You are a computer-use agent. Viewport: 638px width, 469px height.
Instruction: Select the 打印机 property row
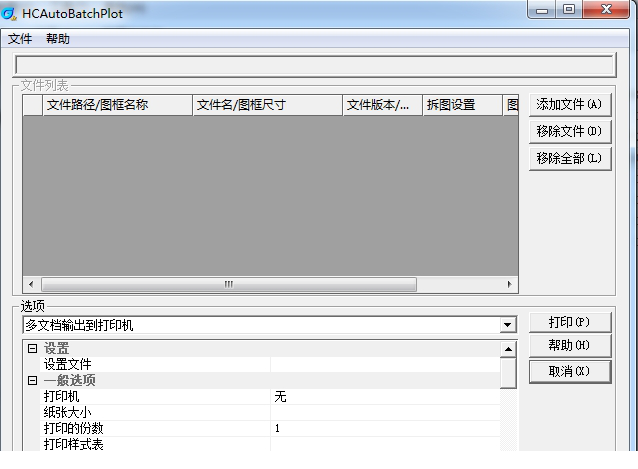[x=270, y=397]
